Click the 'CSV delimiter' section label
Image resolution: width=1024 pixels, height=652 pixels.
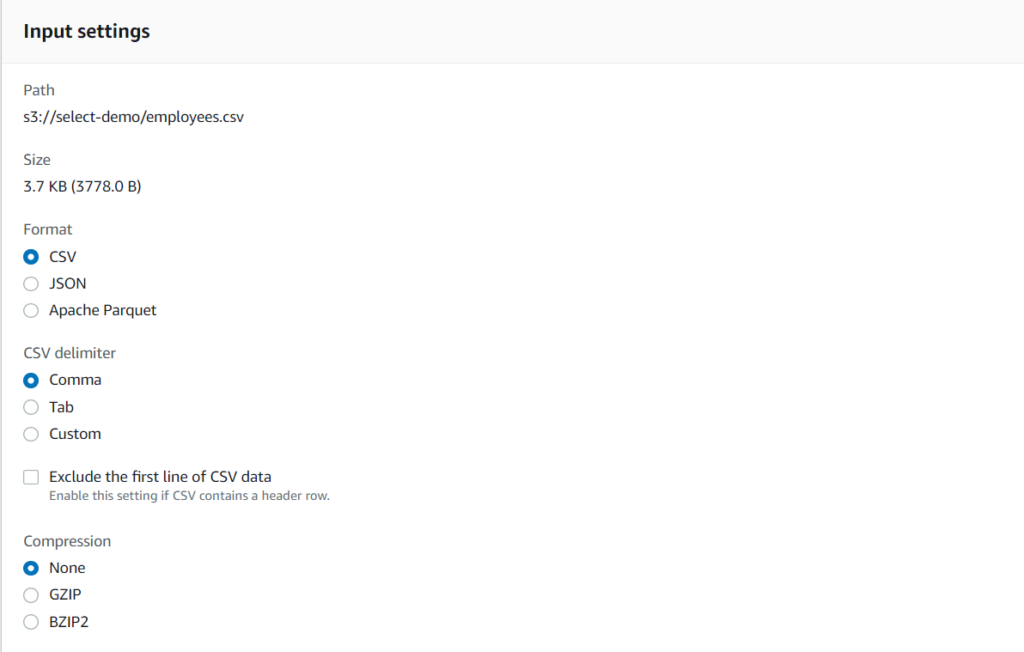(70, 353)
